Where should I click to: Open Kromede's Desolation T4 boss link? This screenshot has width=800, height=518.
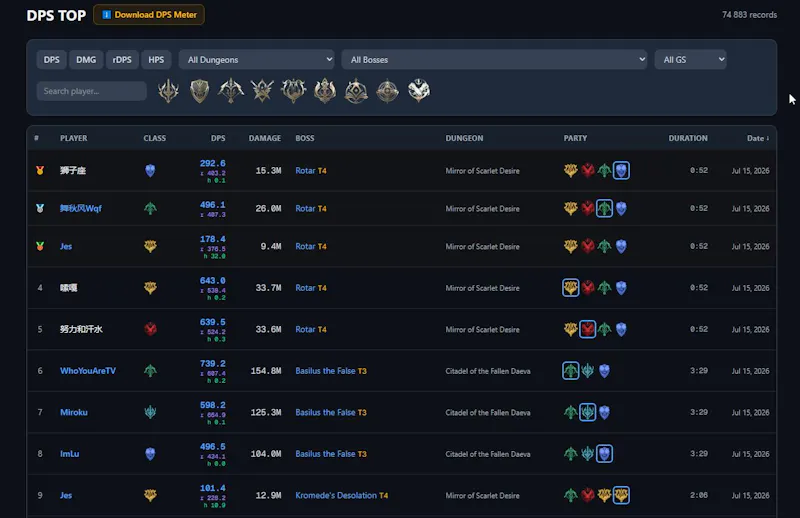click(x=341, y=495)
